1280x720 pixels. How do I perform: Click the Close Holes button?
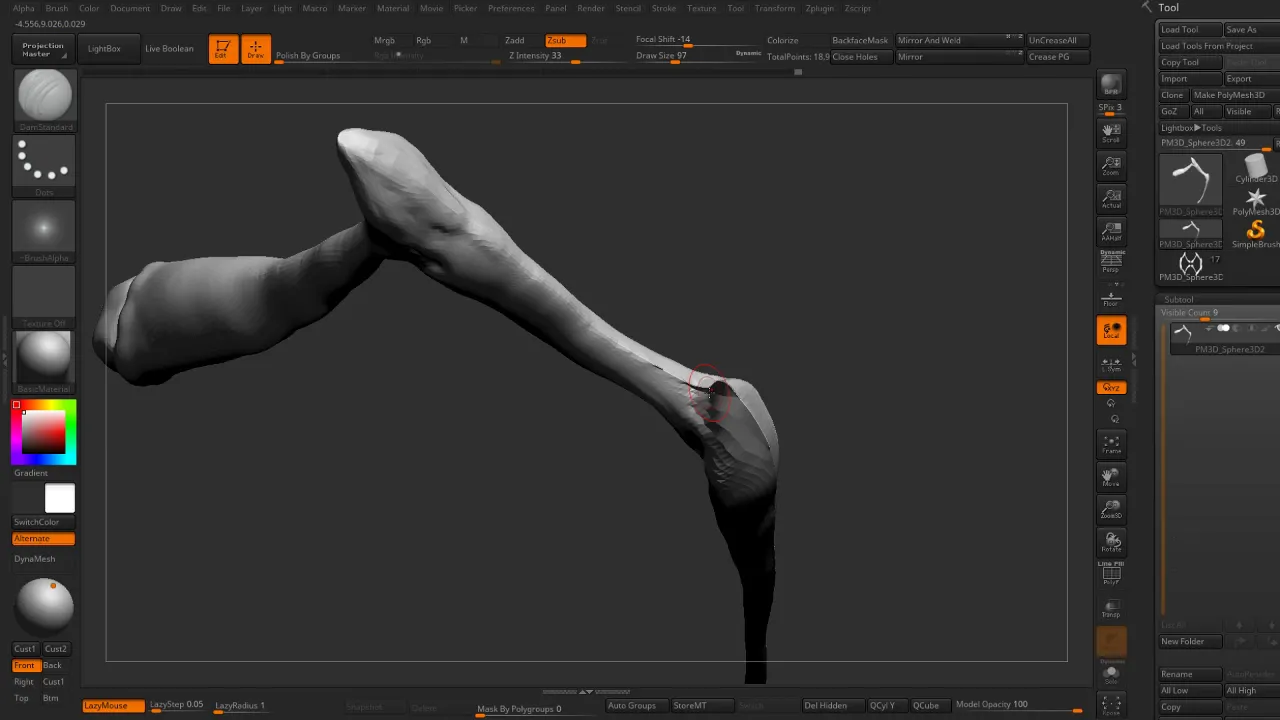click(x=860, y=57)
